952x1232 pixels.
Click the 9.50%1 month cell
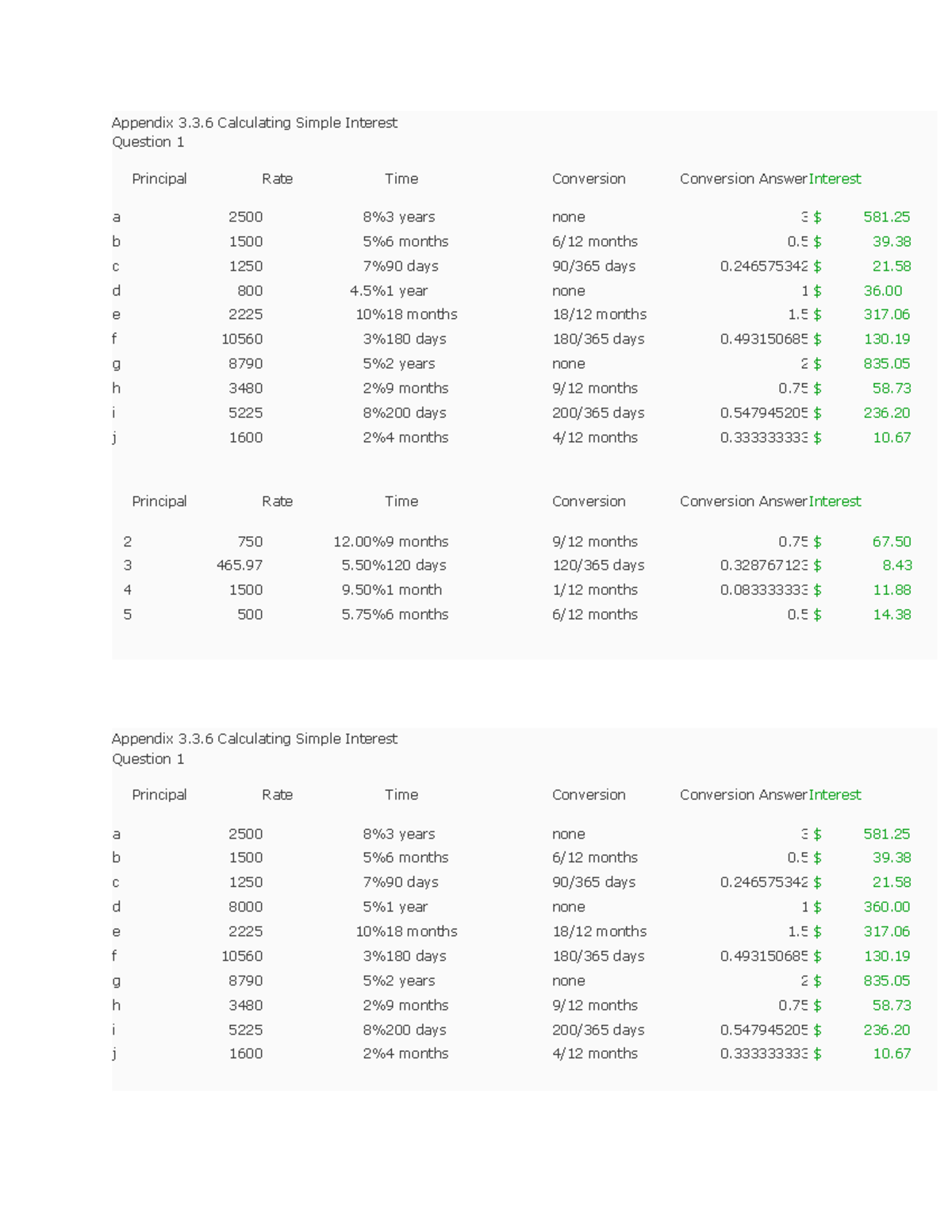[x=391, y=590]
